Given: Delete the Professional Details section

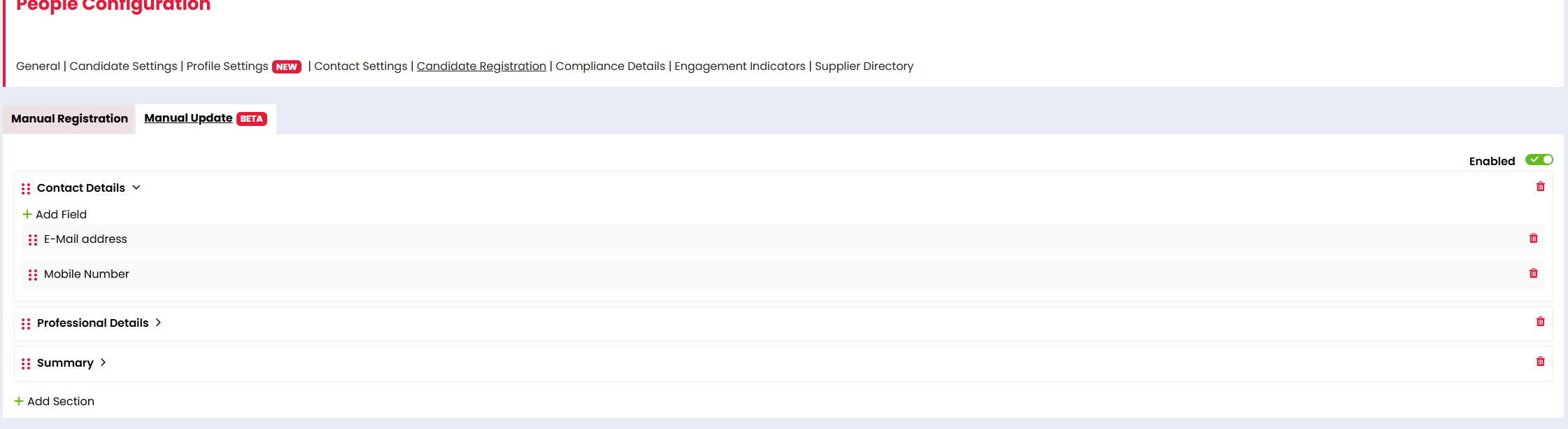Looking at the screenshot, I should click(x=1540, y=322).
